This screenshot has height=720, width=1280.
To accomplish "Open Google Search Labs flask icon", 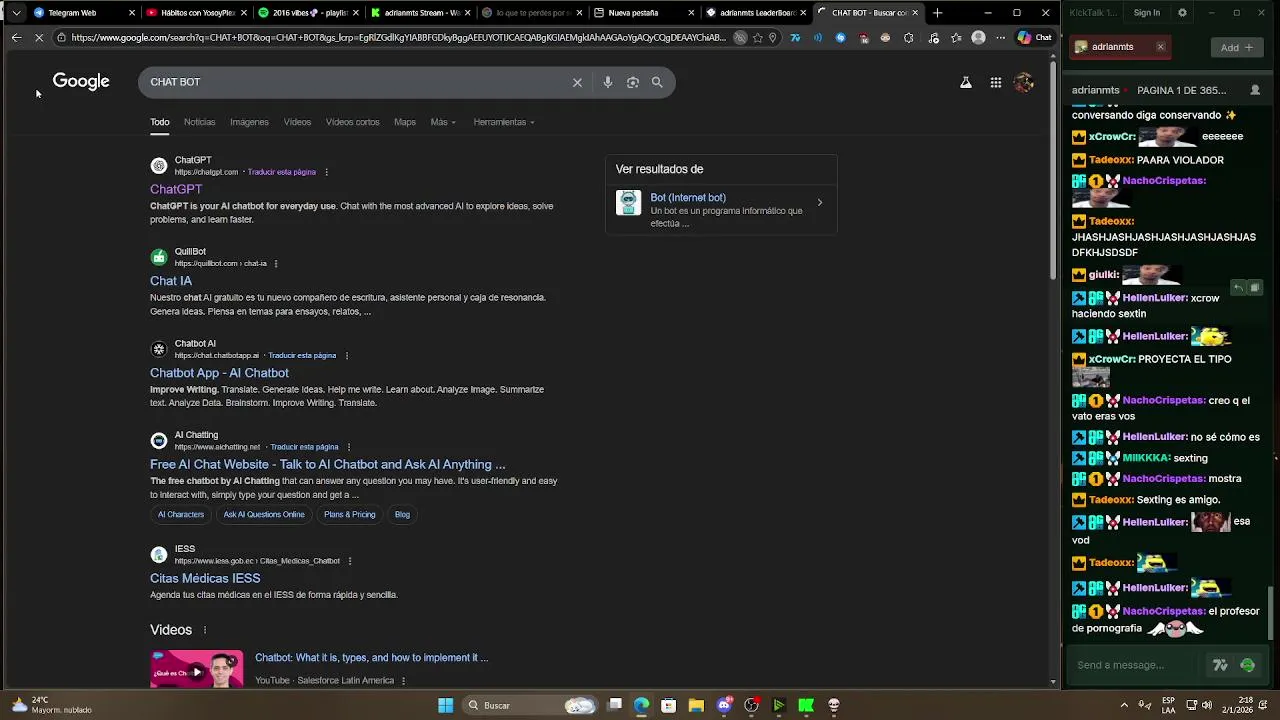I will [966, 83].
